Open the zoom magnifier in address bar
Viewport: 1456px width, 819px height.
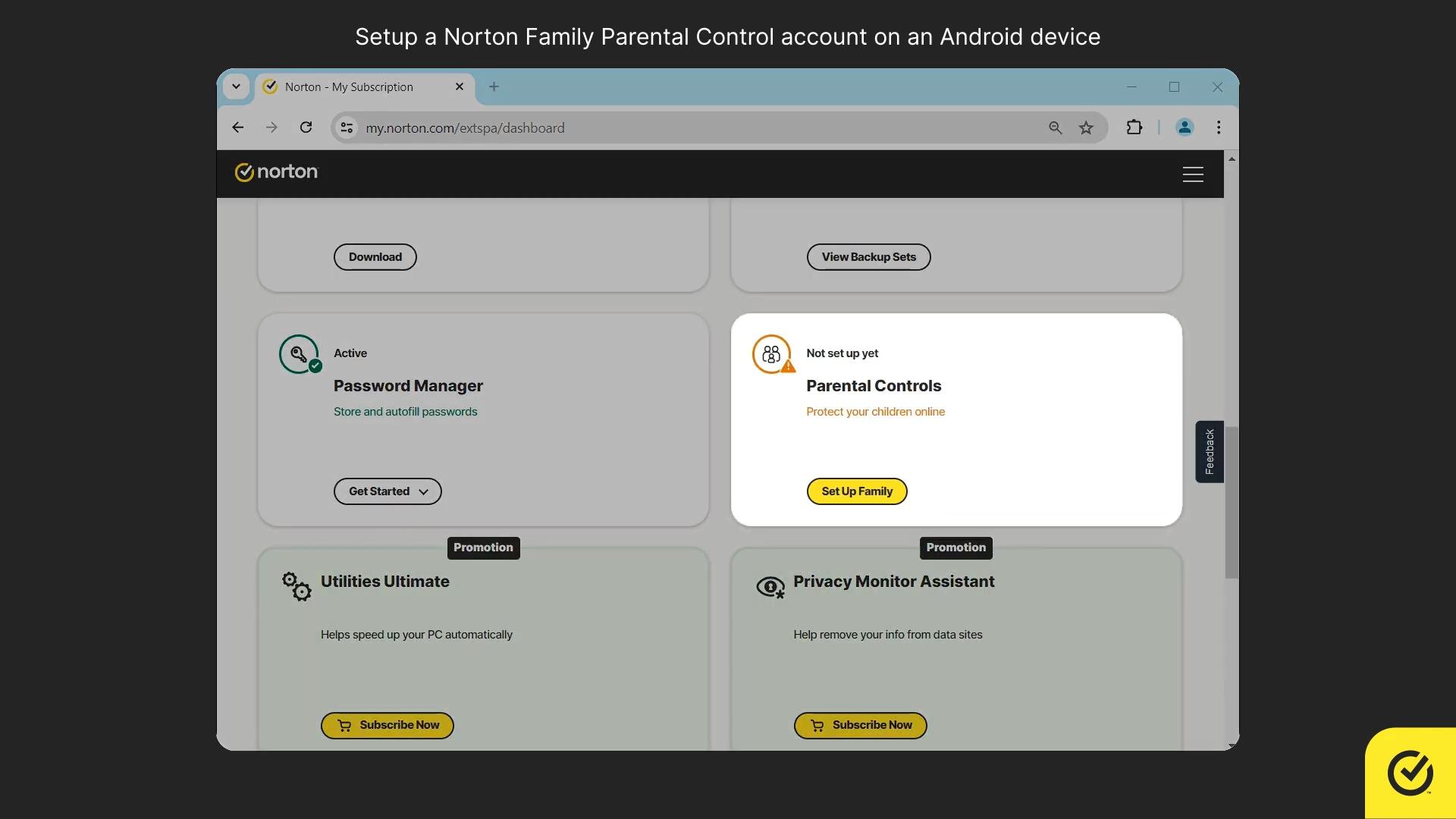[1055, 128]
